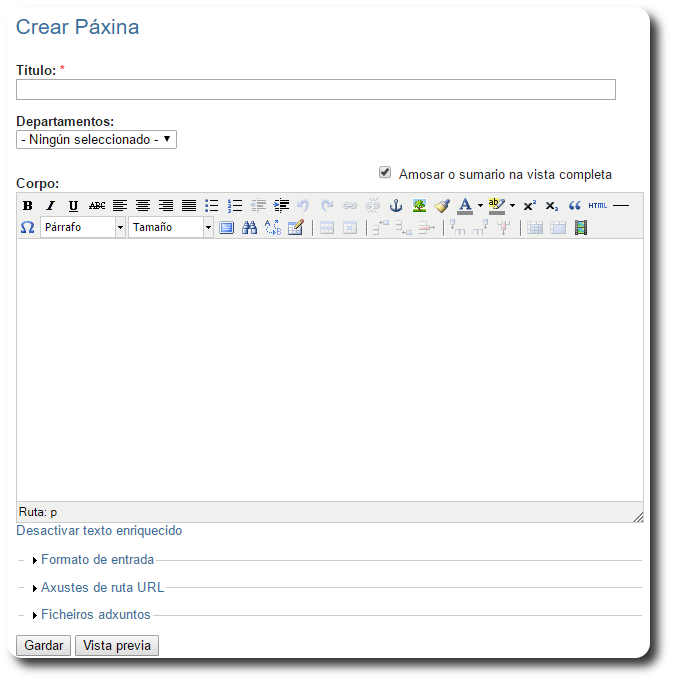Screen dimensions: 673x681
Task: Expand the 'Axustes de ruta URL' section
Action: [x=102, y=588]
